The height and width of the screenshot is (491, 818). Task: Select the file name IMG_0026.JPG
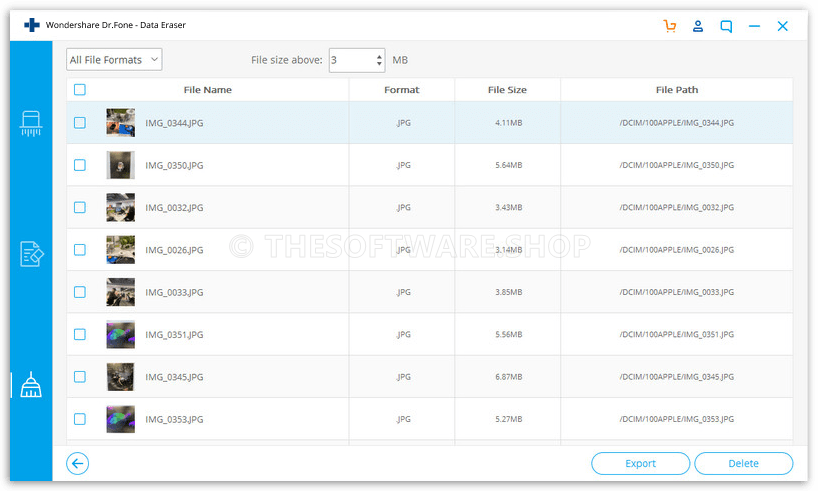tap(174, 250)
